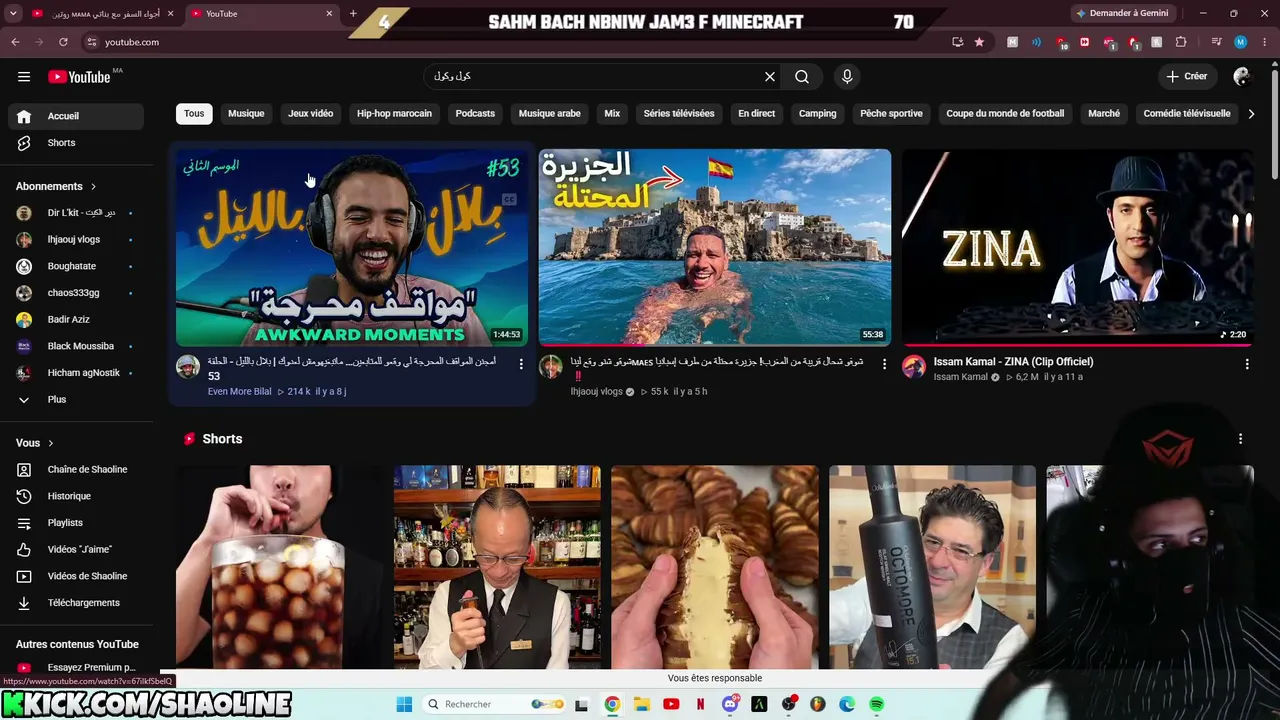Open the Créer button
This screenshot has height=720, width=1280.
point(1187,76)
